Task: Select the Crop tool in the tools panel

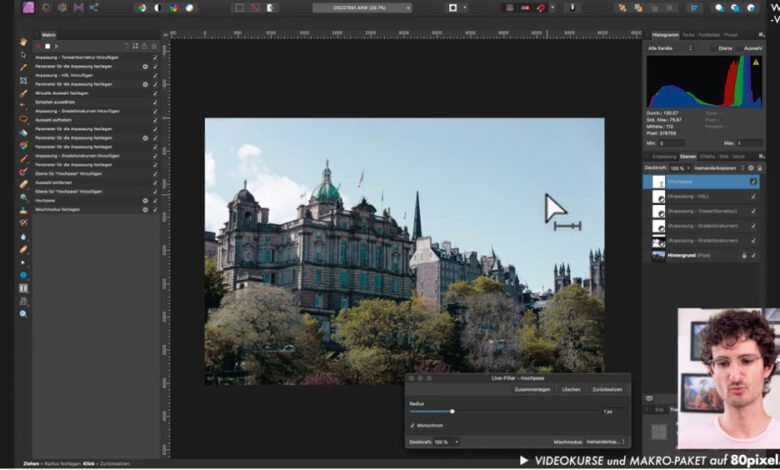Action: [x=23, y=80]
